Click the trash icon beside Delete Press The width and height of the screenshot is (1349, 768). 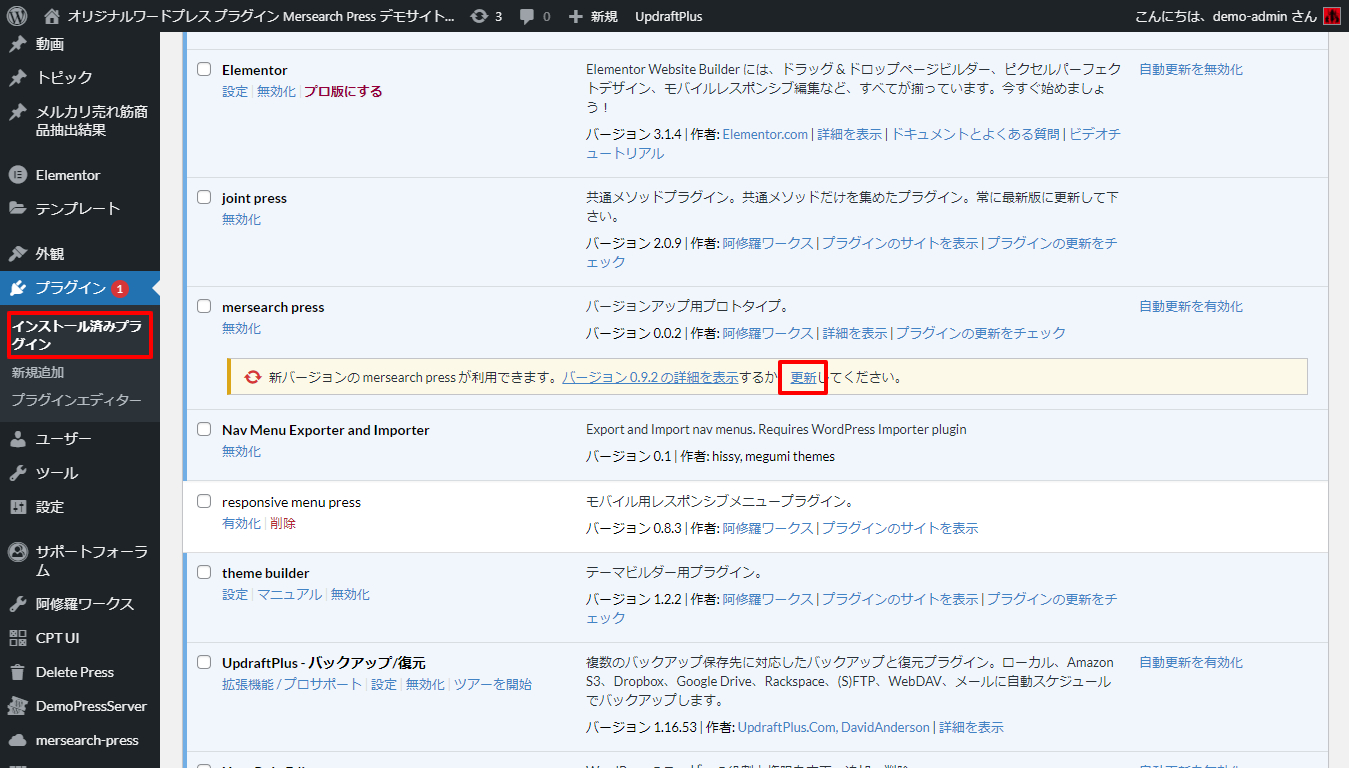[x=17, y=672]
